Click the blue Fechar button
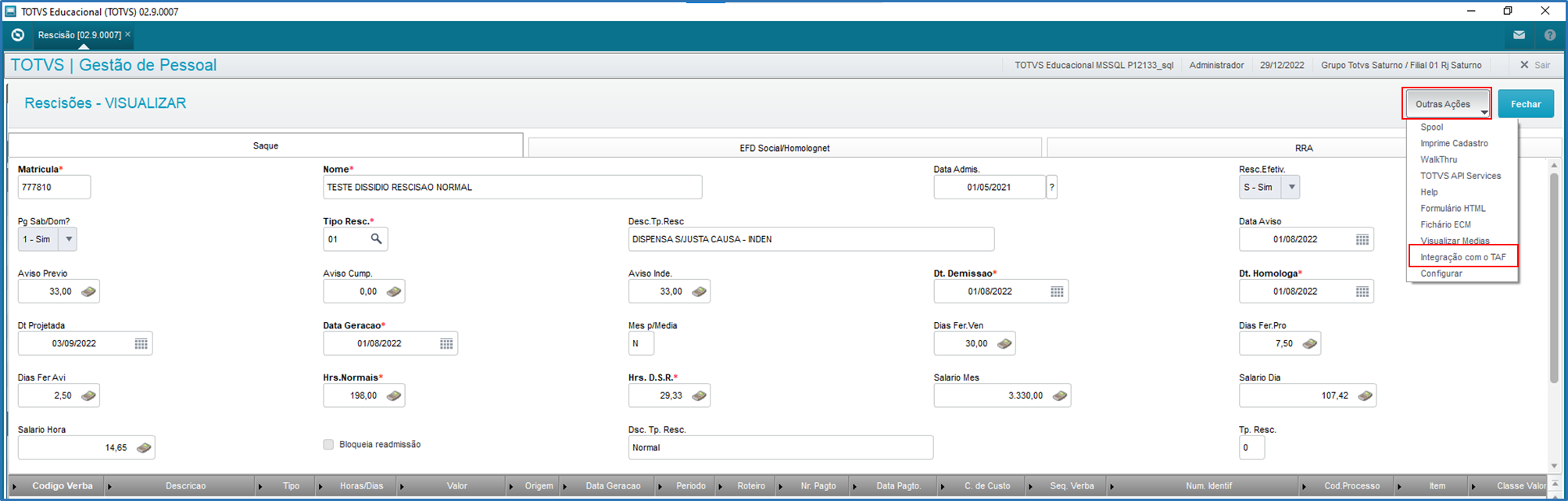This screenshot has height=501, width=1568. pos(1525,104)
